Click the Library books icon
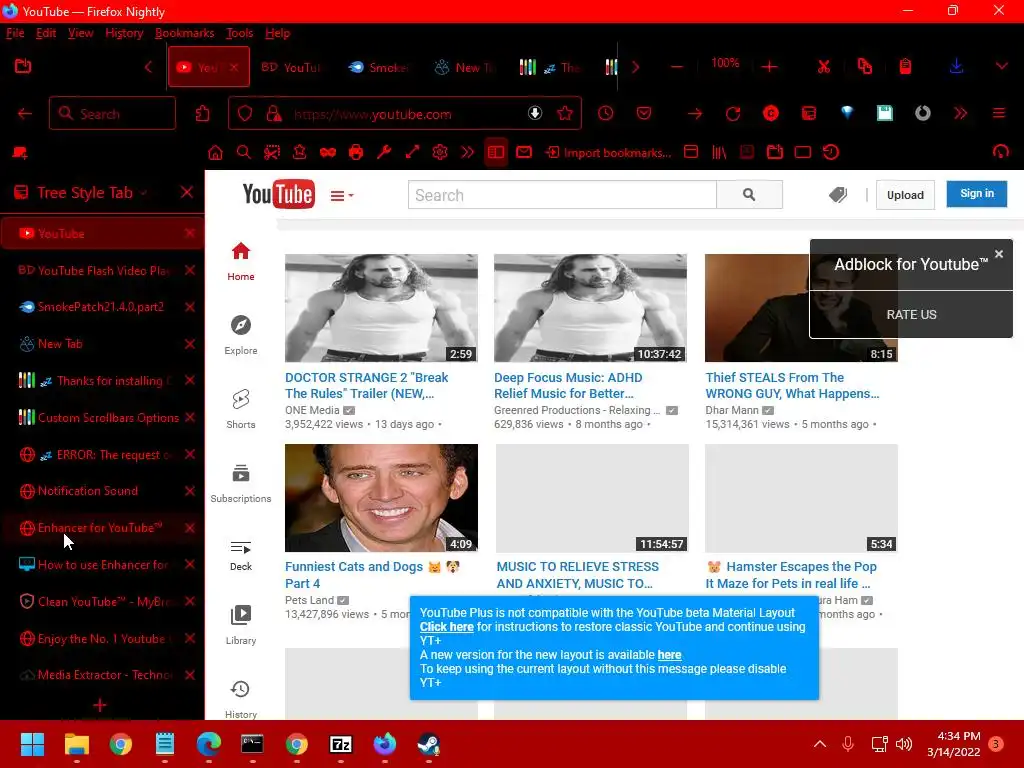Screen dimensions: 1024x768 pos(719,152)
